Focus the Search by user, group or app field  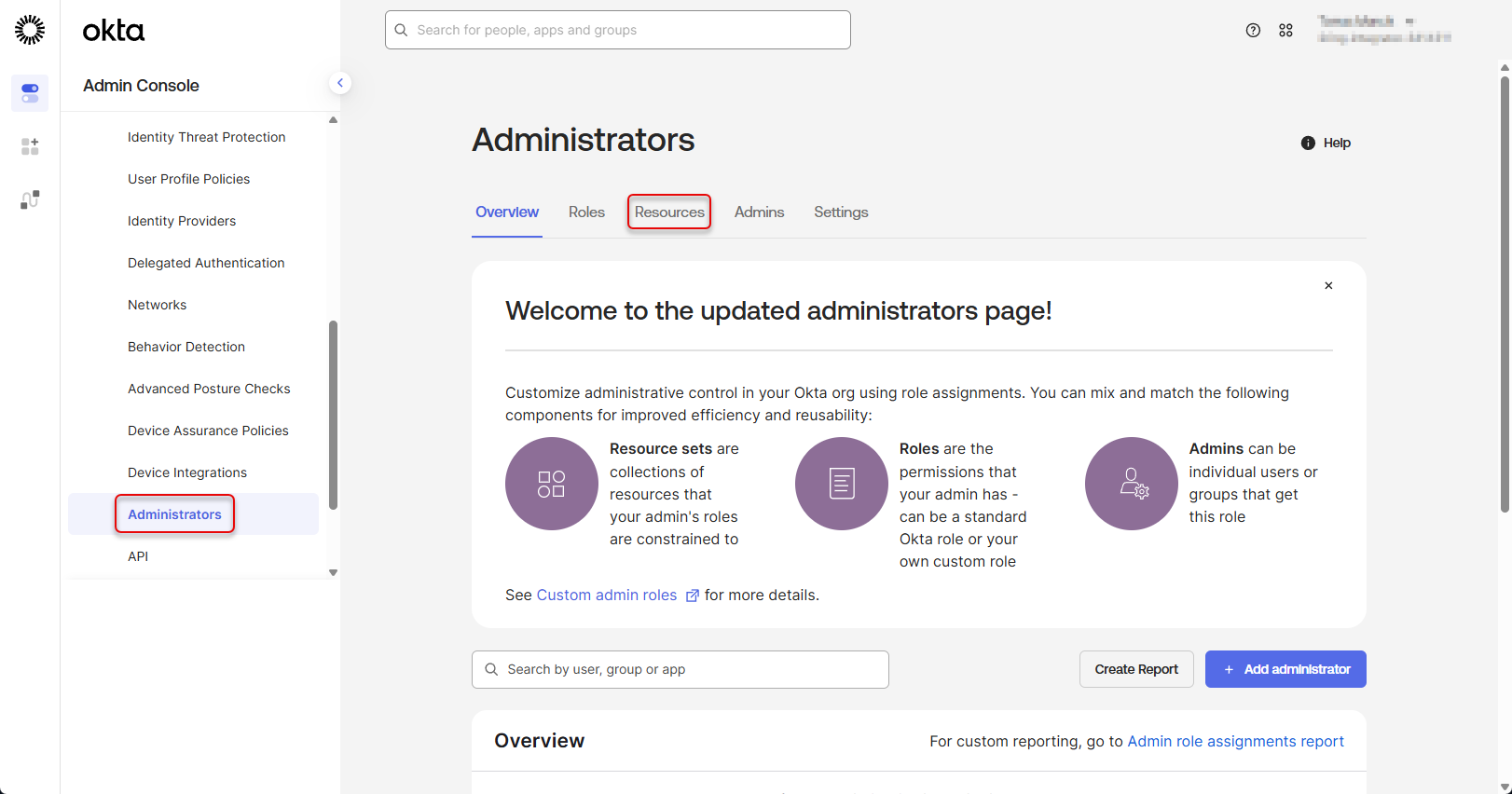[x=680, y=669]
